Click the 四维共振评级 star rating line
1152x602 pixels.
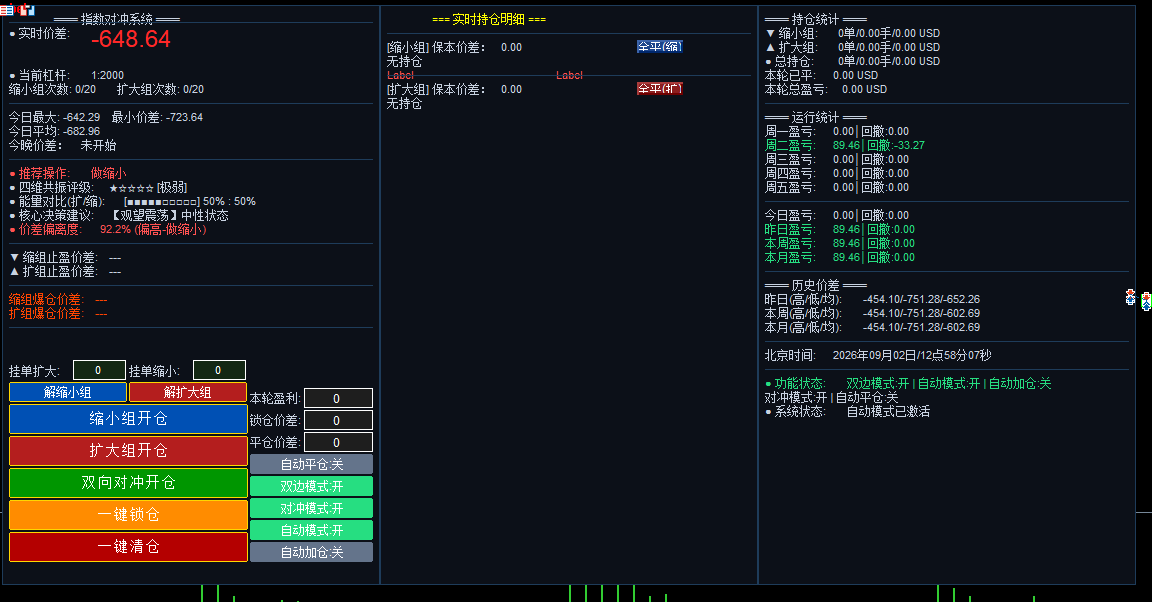click(98, 187)
